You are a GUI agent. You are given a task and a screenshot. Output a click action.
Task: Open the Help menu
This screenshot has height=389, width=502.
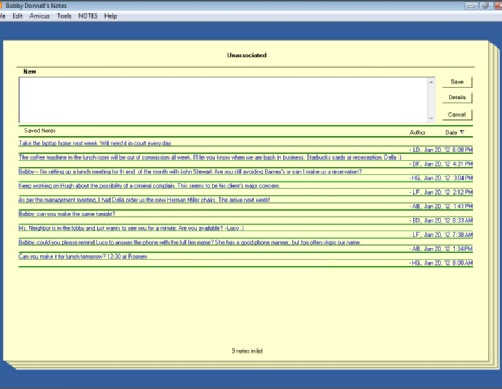tap(110, 16)
